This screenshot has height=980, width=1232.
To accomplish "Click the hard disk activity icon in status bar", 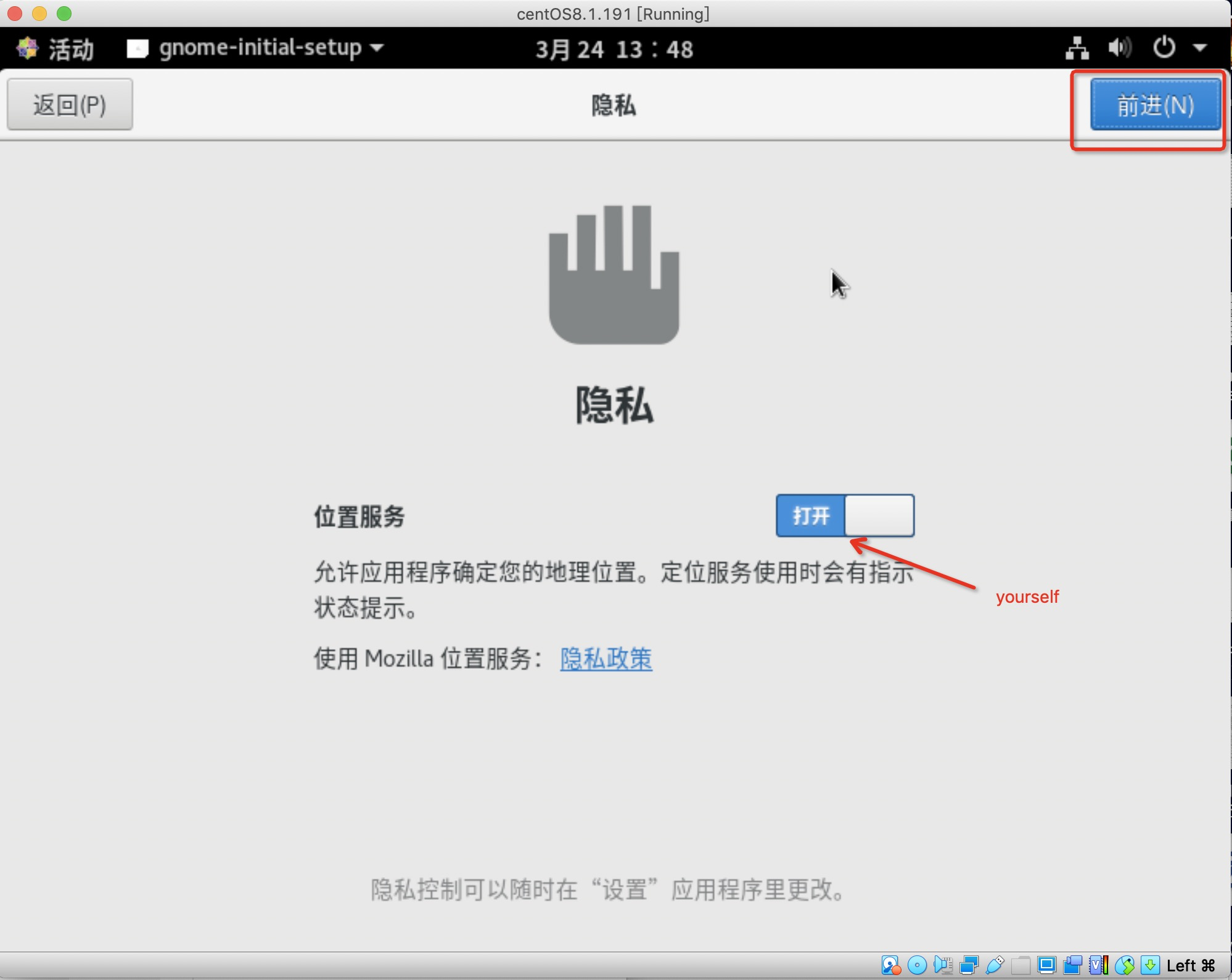I will (891, 966).
